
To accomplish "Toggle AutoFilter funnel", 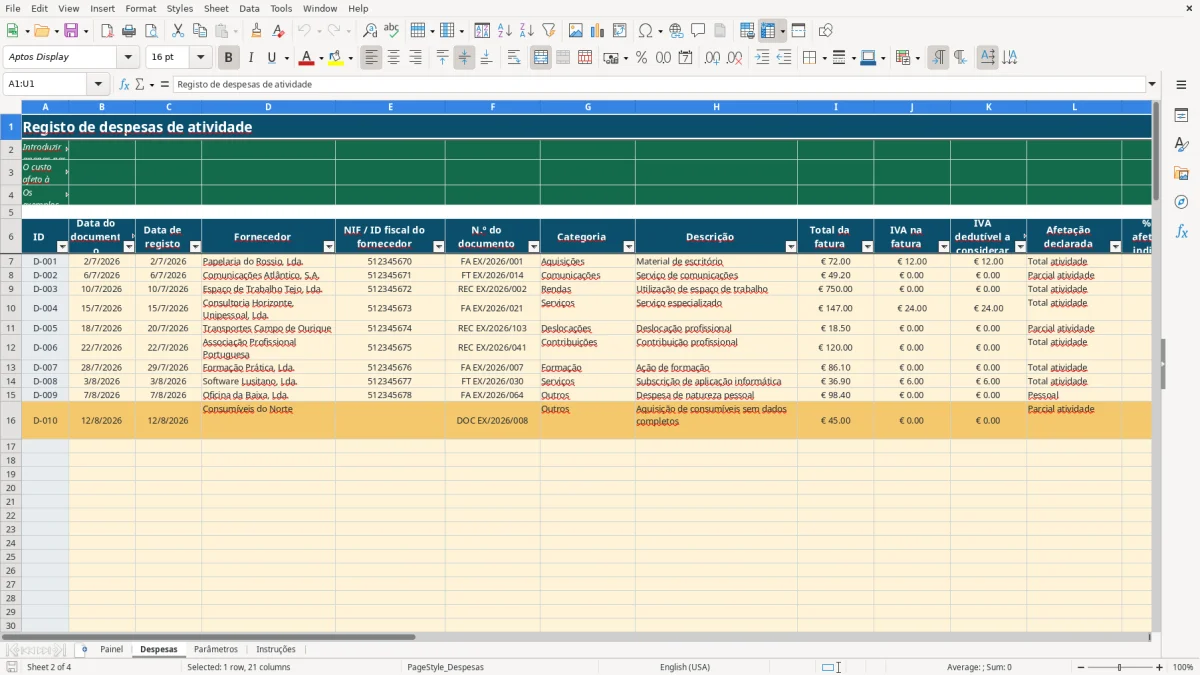I will pyautogui.click(x=548, y=31).
